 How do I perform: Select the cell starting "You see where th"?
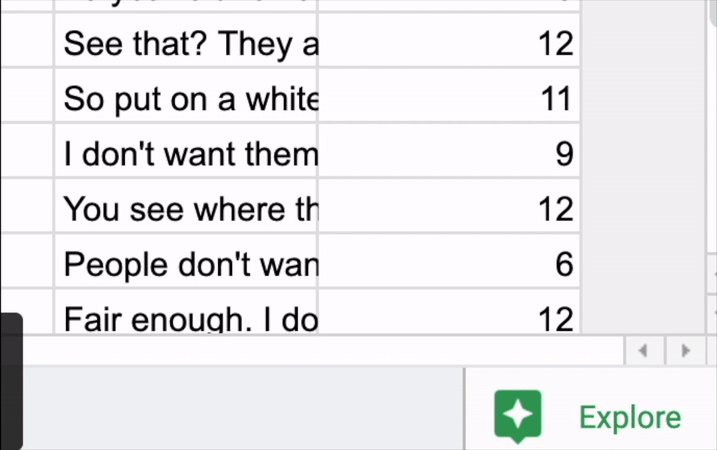click(x=186, y=206)
